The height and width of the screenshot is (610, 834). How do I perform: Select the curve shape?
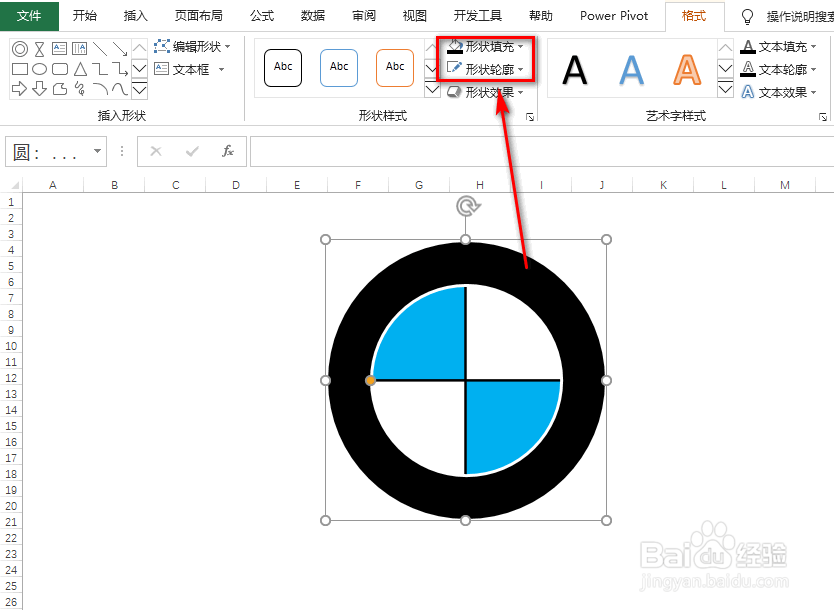click(x=120, y=88)
